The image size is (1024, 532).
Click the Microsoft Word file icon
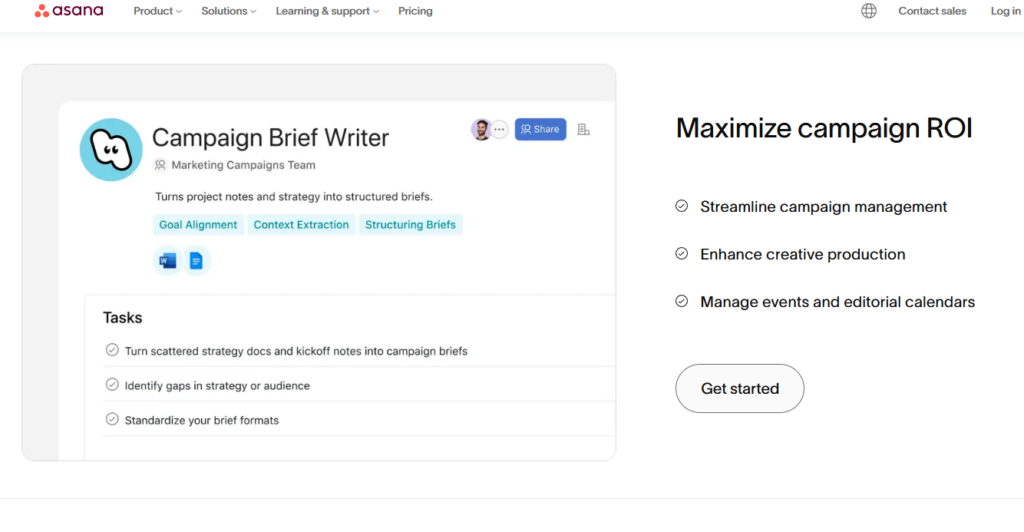[167, 260]
